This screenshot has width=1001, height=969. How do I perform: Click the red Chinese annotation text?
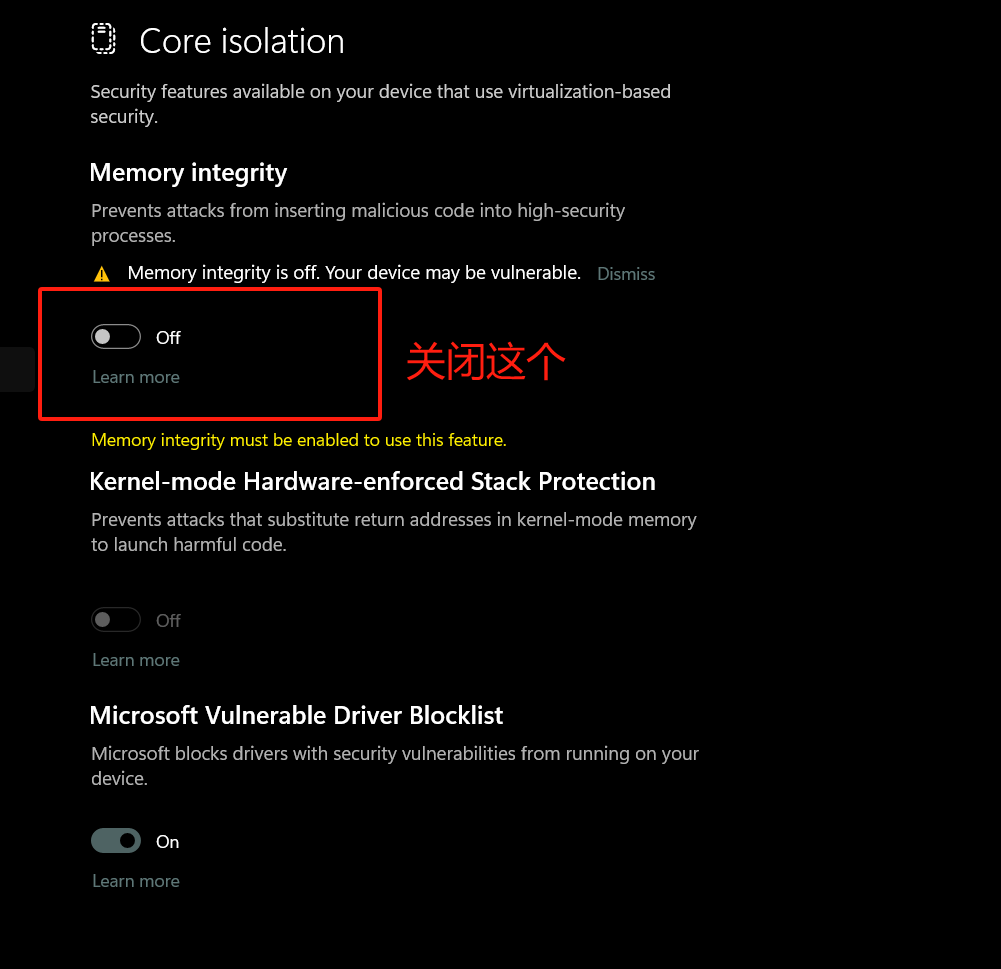485,361
